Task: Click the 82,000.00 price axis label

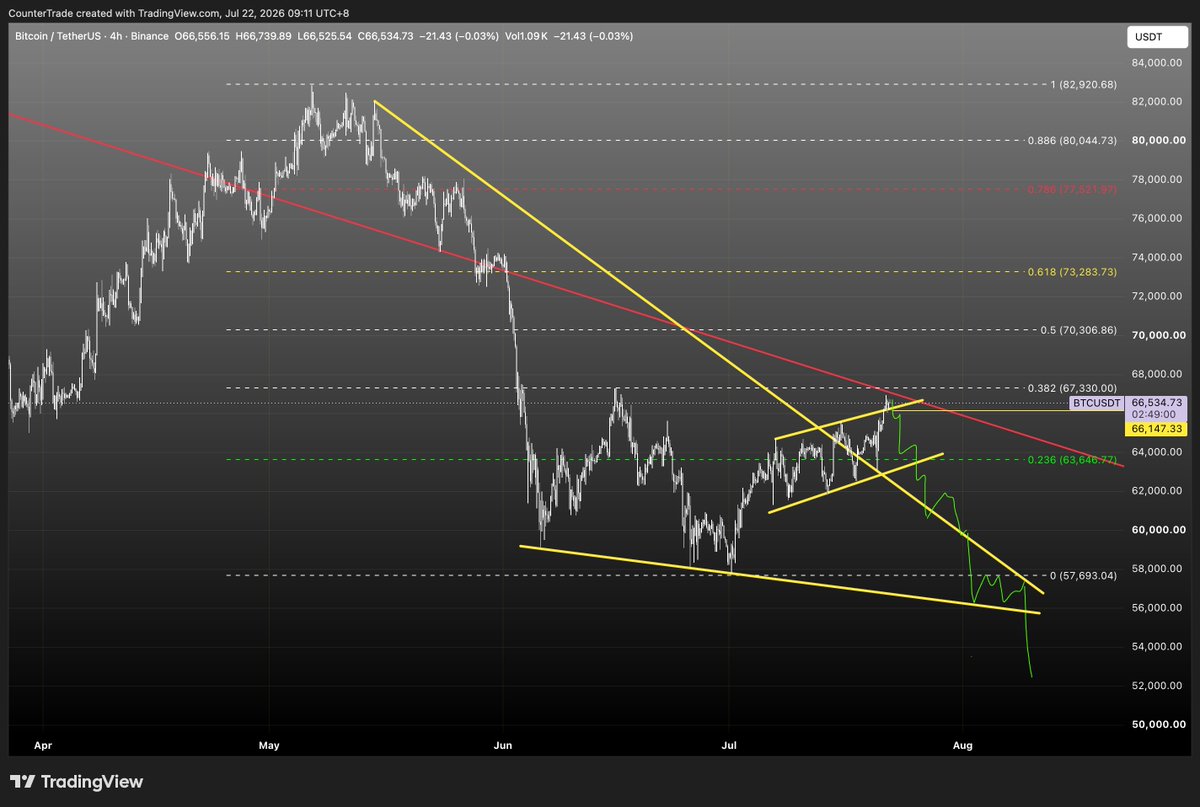Action: [x=1159, y=101]
